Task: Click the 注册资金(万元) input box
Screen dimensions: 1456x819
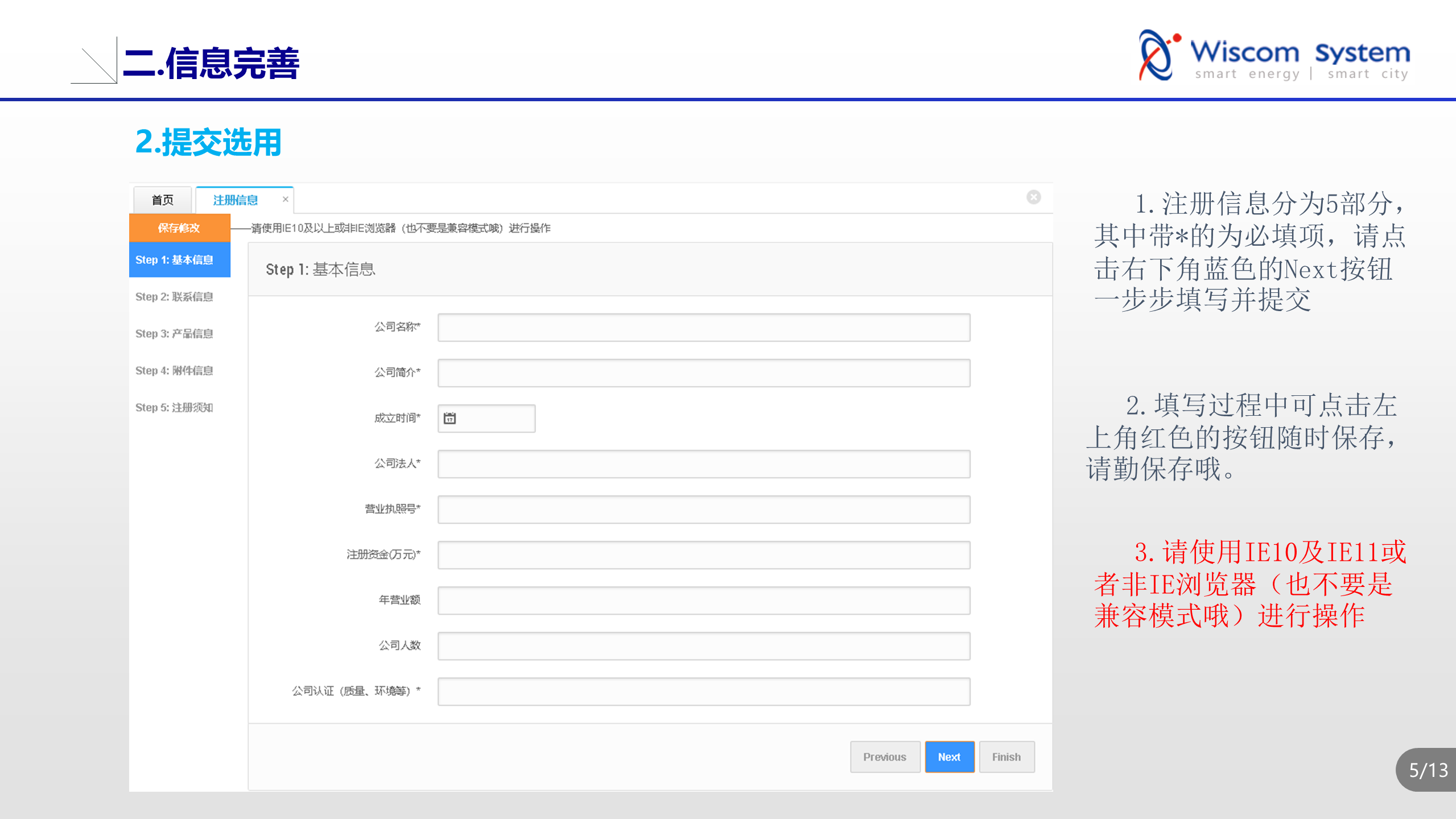Action: pos(703,555)
